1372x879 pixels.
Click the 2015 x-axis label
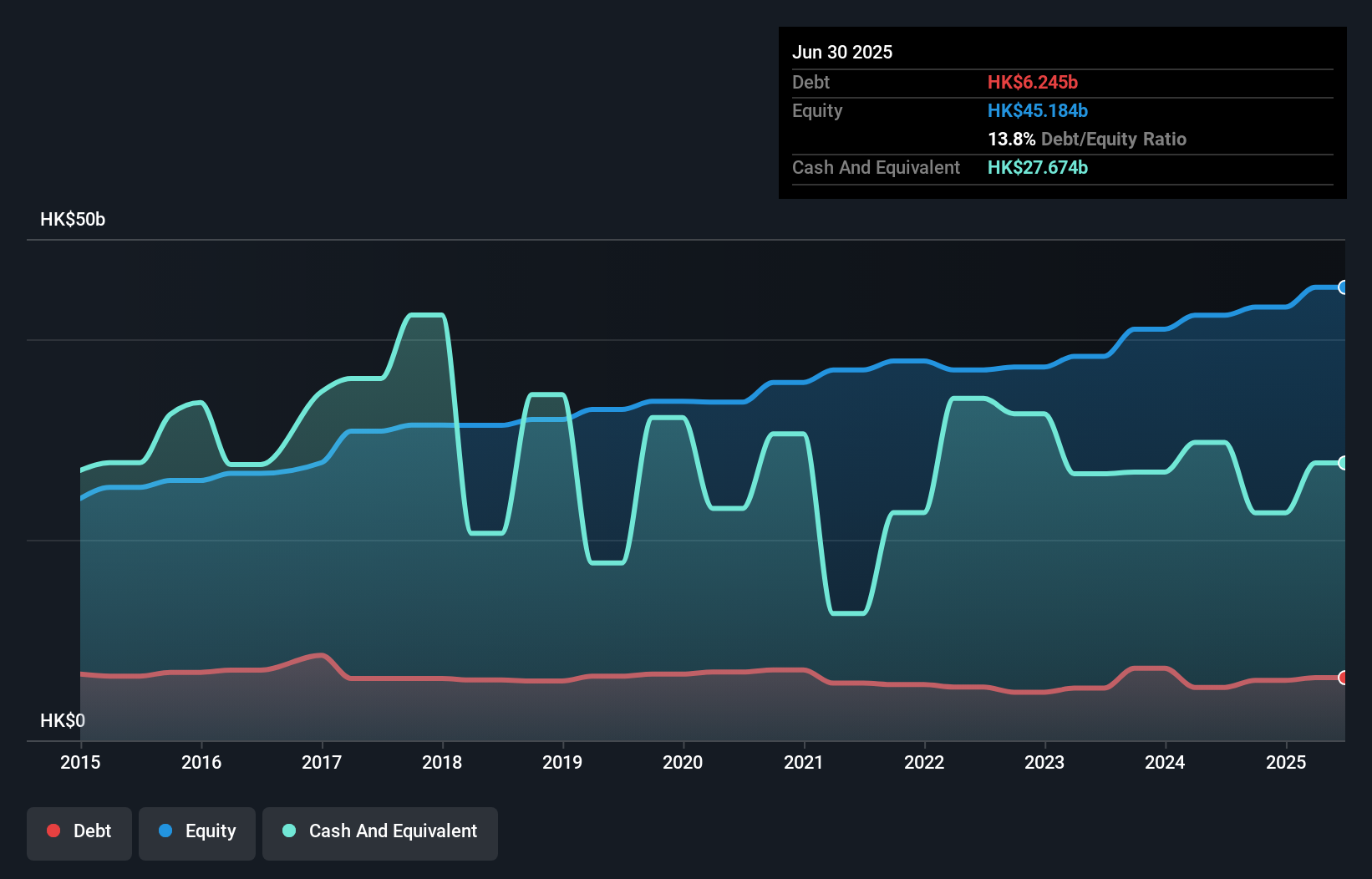tap(80, 762)
